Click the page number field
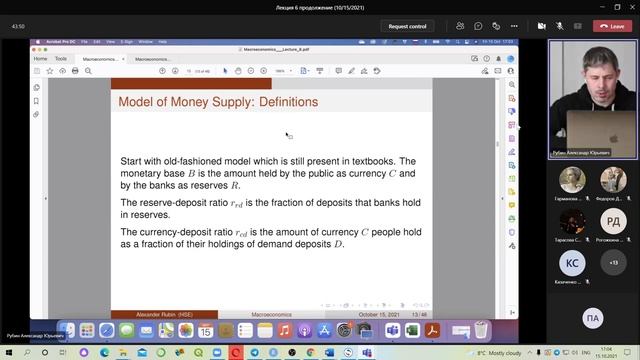This screenshot has width=640, height=360. [x=189, y=71]
